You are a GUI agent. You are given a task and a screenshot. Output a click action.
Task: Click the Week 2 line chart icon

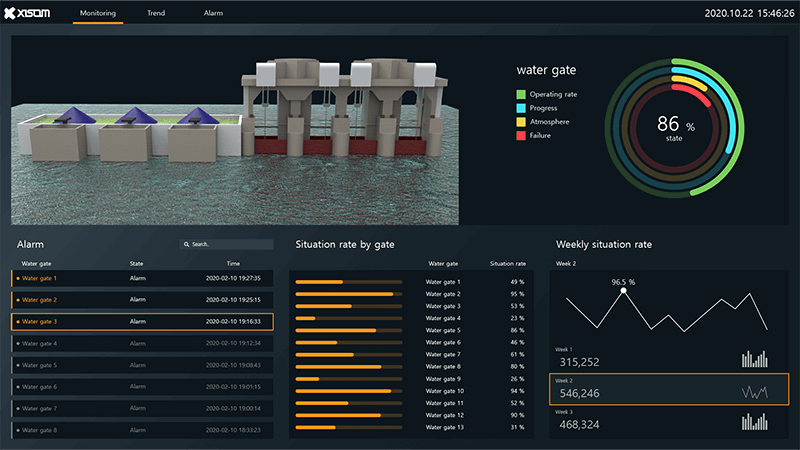click(x=755, y=392)
